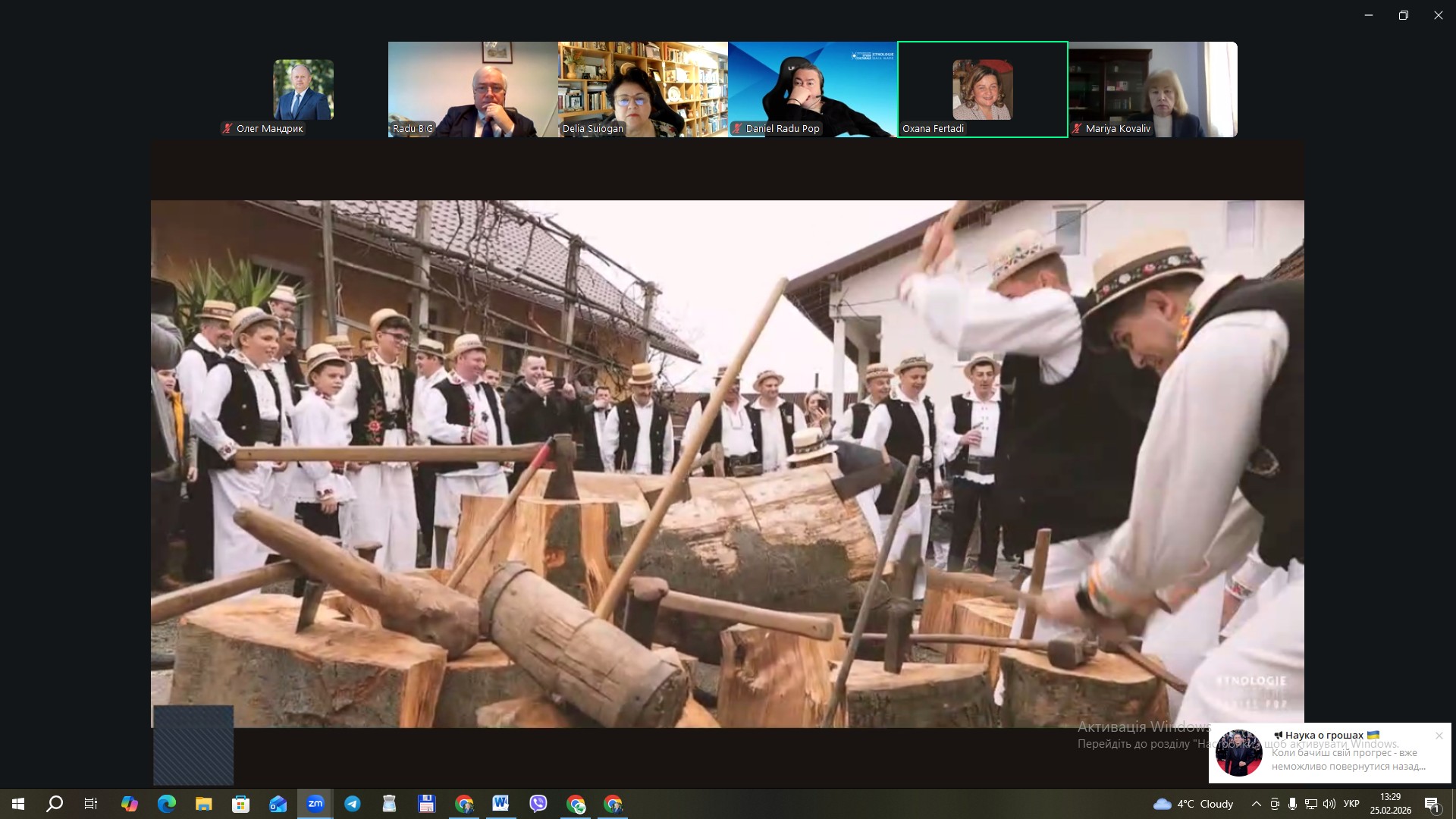Screen dimensions: 1456x819
Task: Select Radu BIG video tile
Action: coord(472,89)
